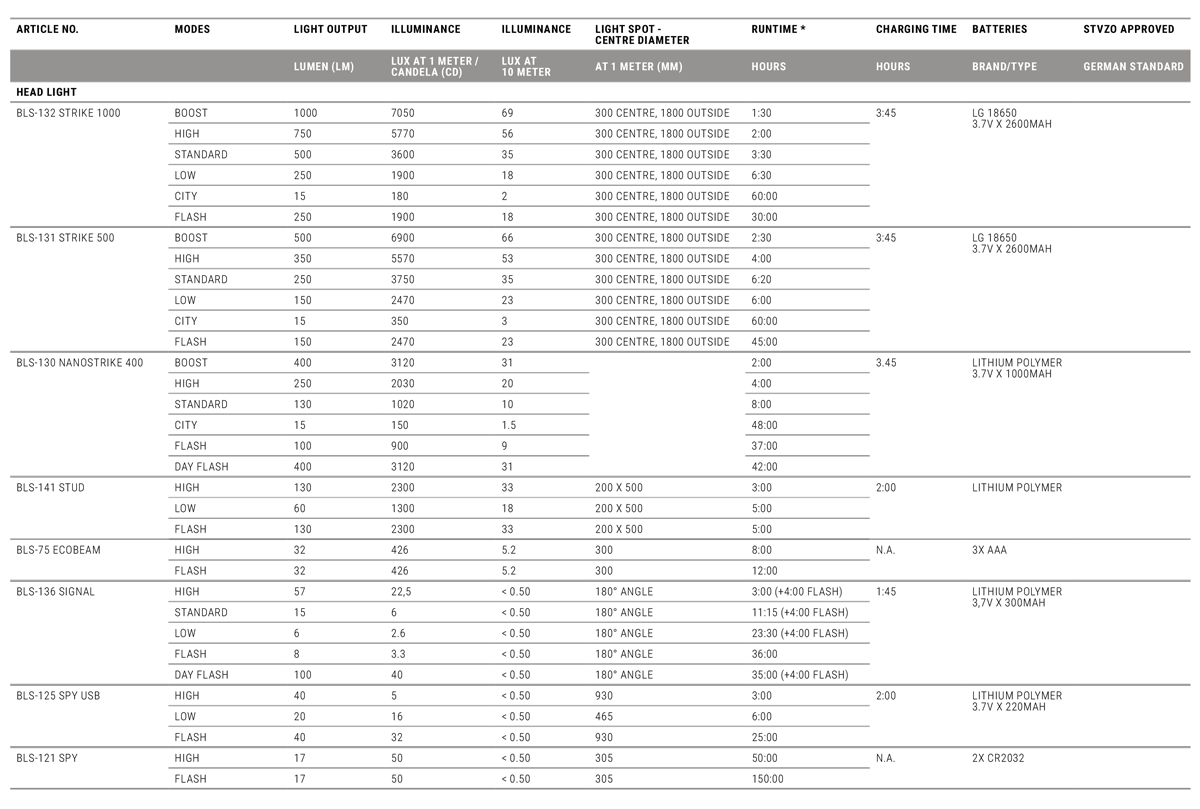This screenshot has height=809, width=1200.
Task: Click the 23:30 (+4:00 FLASH) runtime
Action: (799, 634)
